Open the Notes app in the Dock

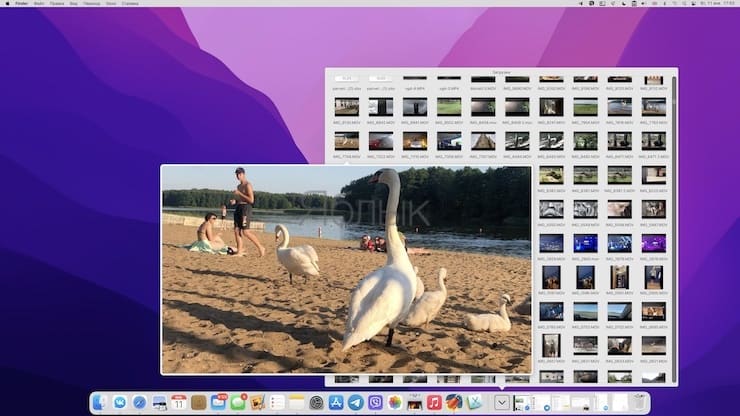(x=297, y=402)
